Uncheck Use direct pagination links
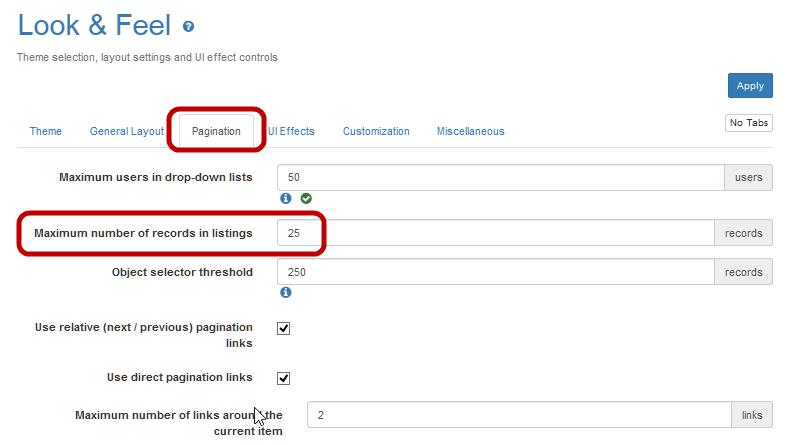 pyautogui.click(x=283, y=378)
